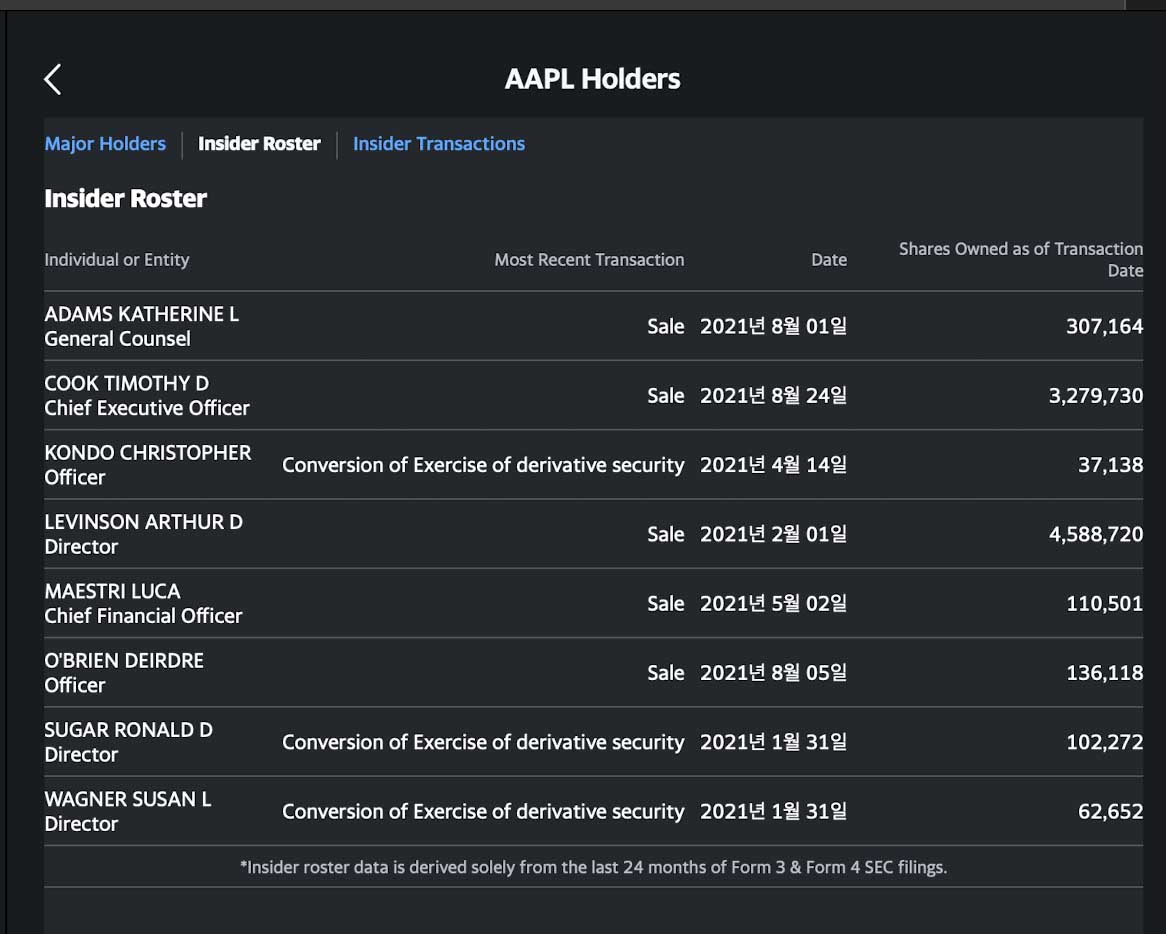Click the Chief Financial Officer title
This screenshot has width=1166, height=934.
(x=144, y=615)
